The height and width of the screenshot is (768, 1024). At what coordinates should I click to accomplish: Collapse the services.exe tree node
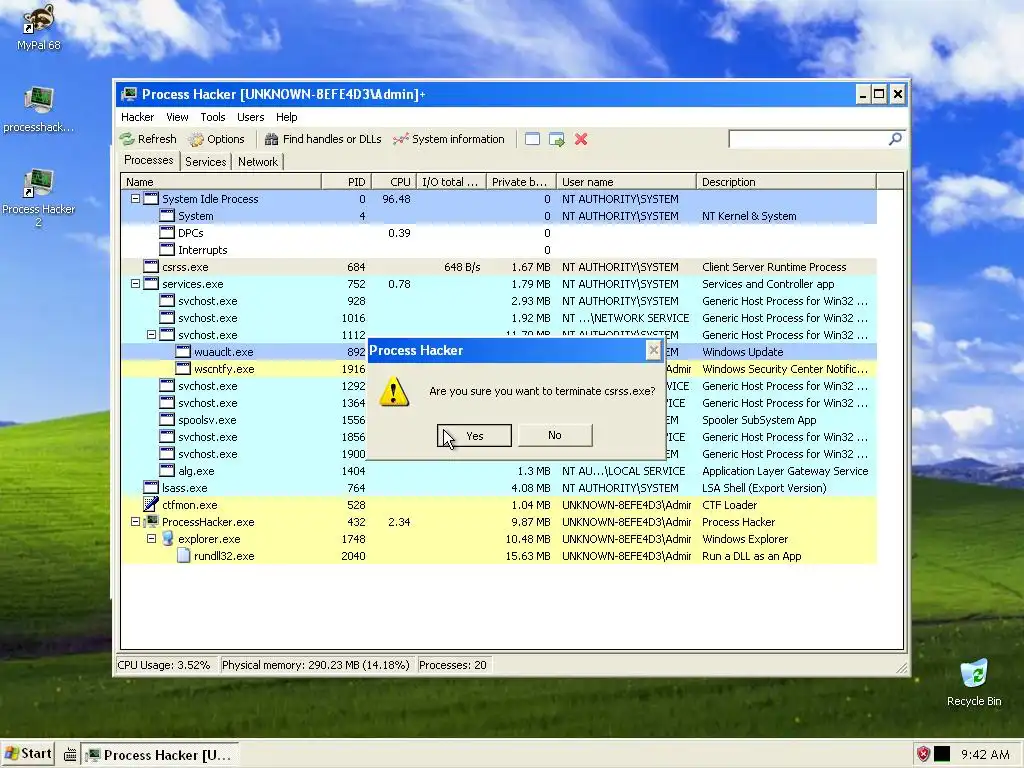coord(135,283)
